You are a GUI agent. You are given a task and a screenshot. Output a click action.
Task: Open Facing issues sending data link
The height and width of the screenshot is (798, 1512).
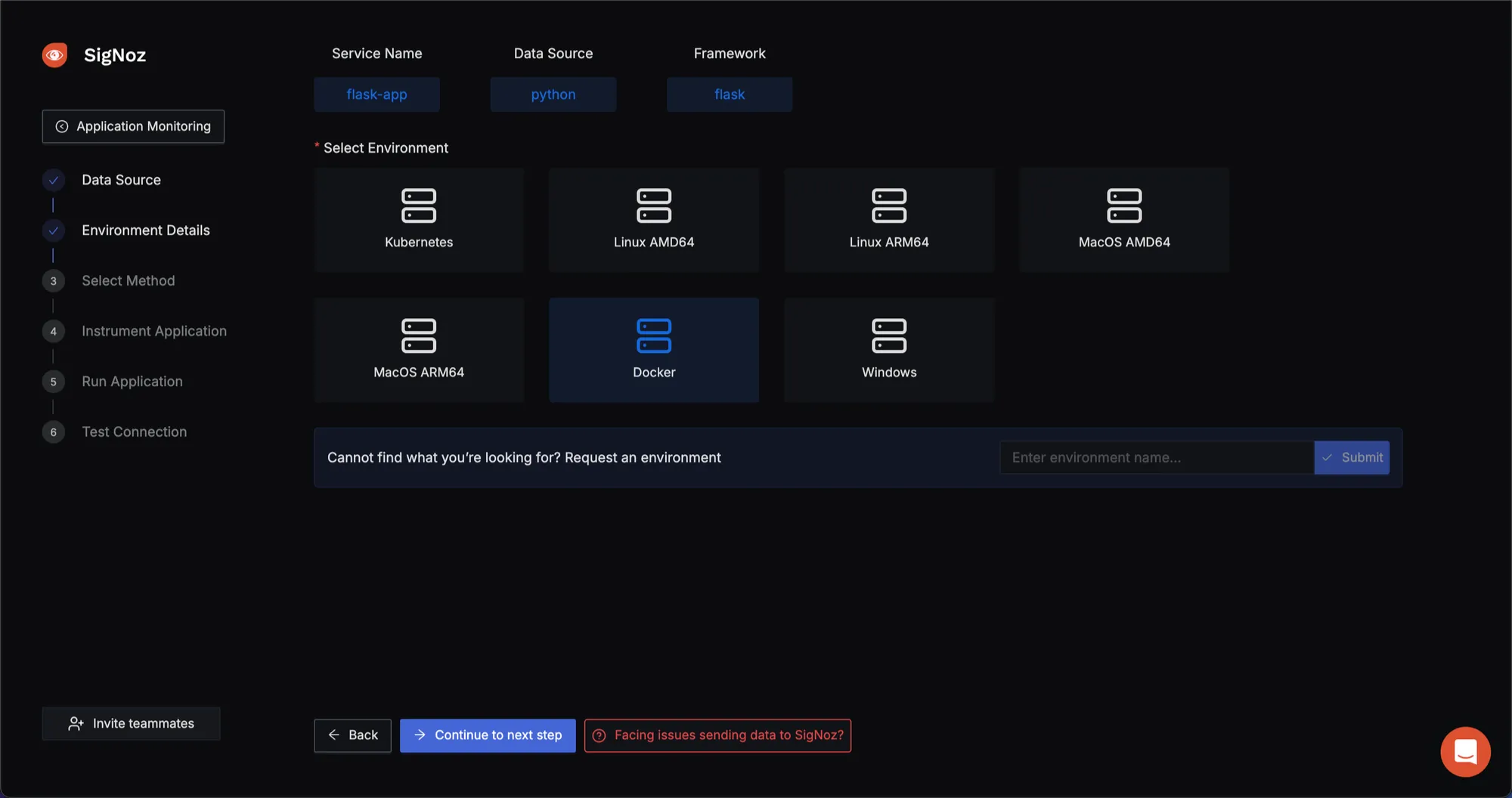[717, 735]
